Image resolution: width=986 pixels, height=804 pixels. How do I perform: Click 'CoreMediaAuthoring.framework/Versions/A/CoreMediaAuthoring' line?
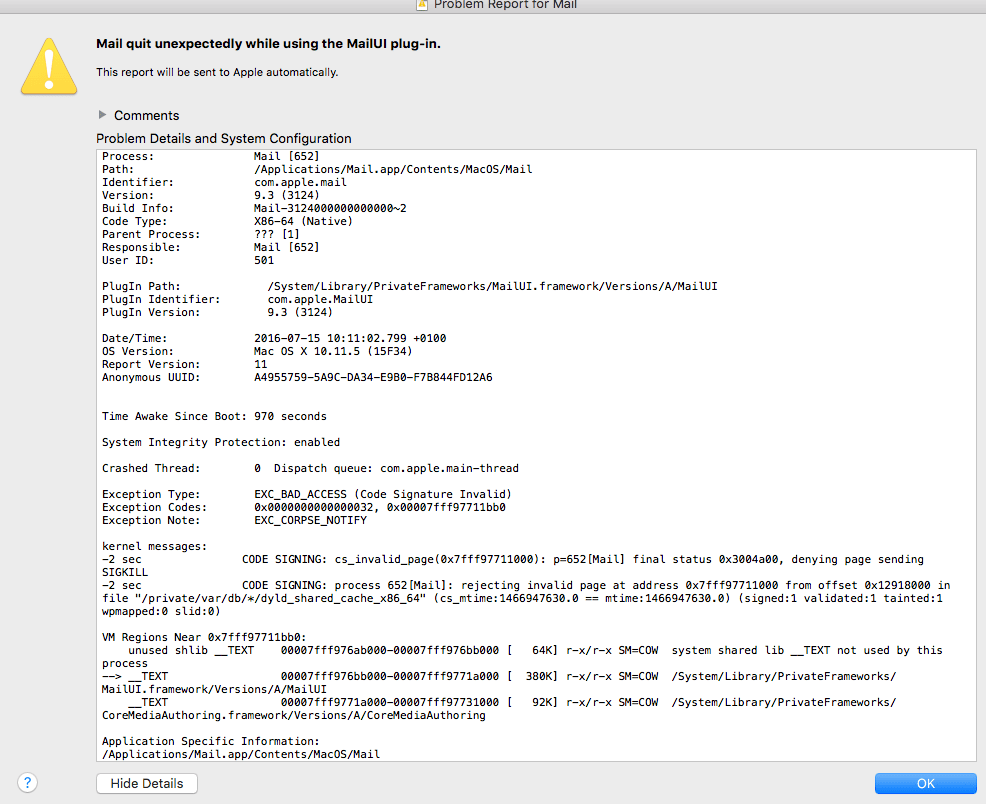point(294,715)
